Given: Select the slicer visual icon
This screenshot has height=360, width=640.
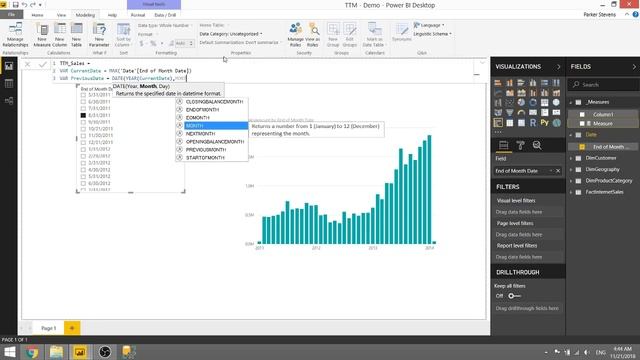Looking at the screenshot, I should 498,122.
